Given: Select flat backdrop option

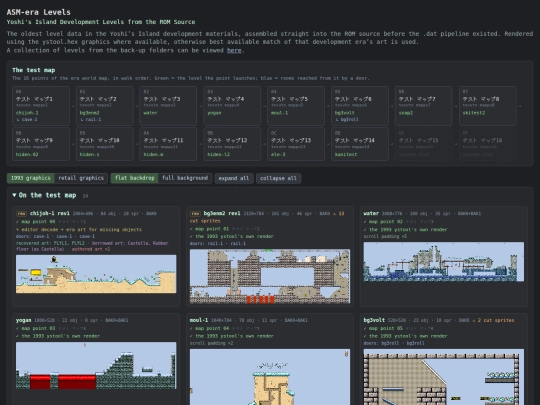Looking at the screenshot, I should click(134, 178).
